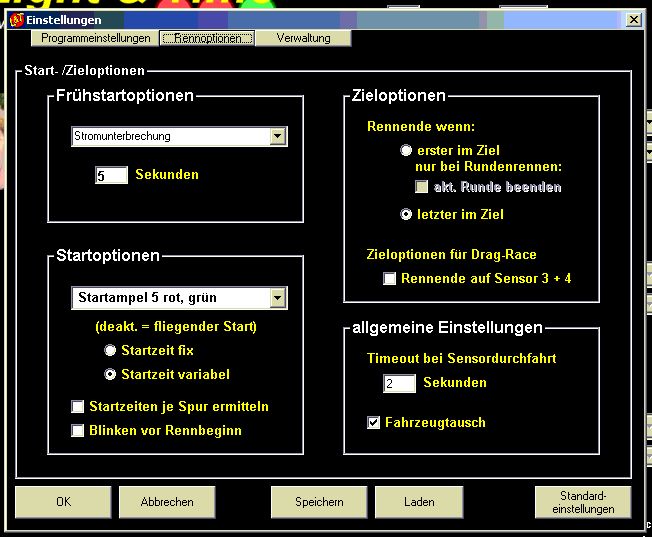Open the Verwaltung tab
652x537 pixels.
coord(305,38)
